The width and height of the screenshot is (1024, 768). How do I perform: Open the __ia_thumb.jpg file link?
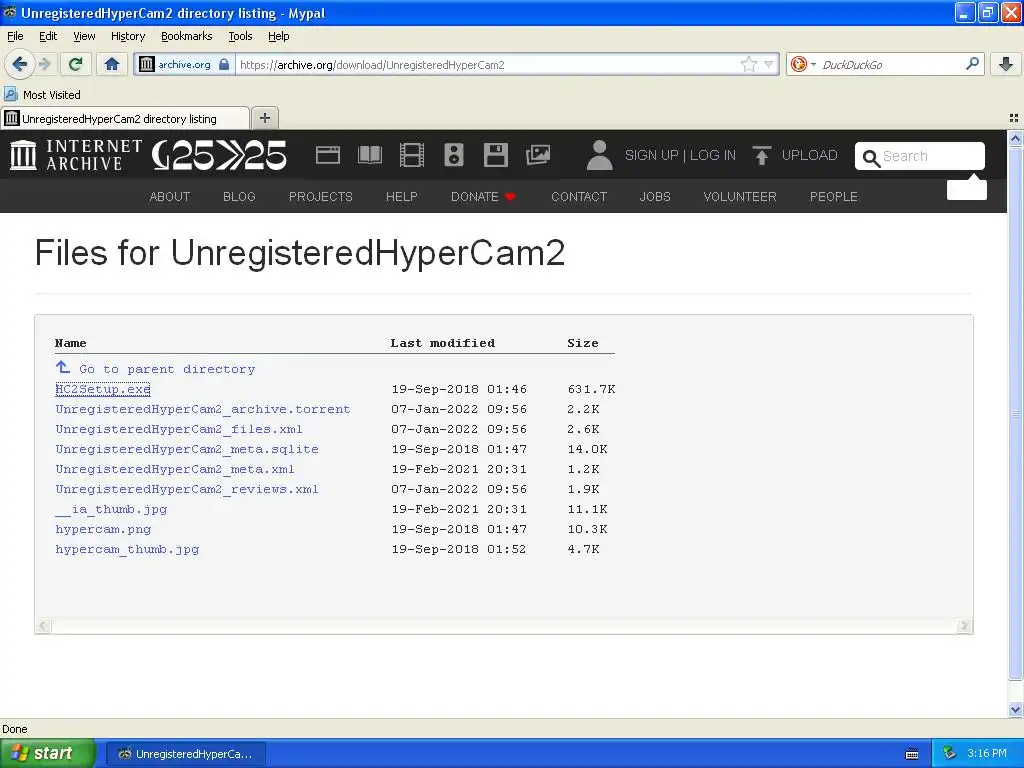tap(111, 509)
